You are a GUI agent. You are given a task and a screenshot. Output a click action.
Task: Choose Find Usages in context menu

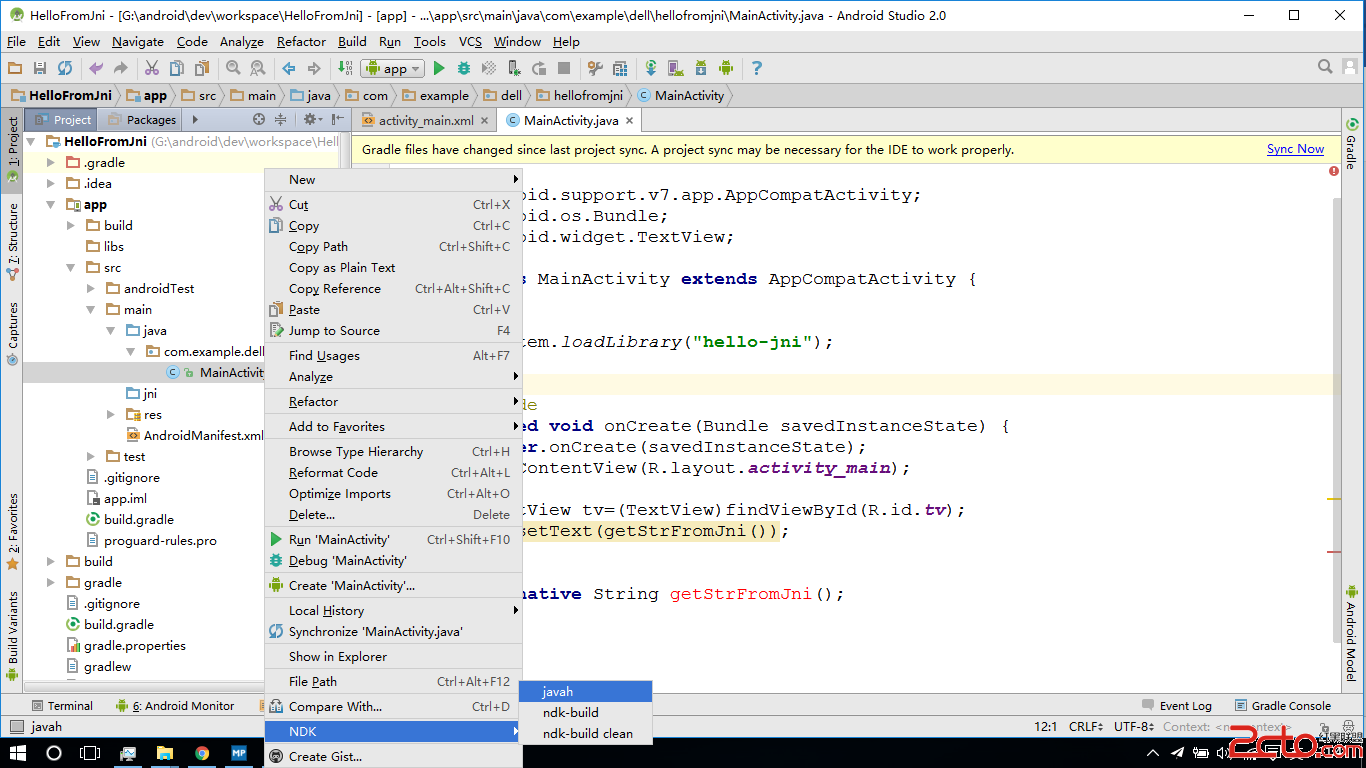pyautogui.click(x=393, y=355)
